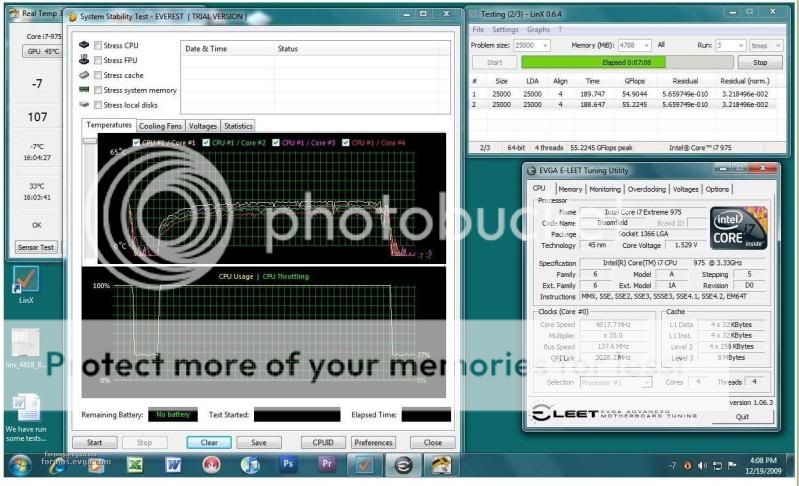Click the Excel icon in the taskbar
The image size is (799, 486).
point(134,464)
